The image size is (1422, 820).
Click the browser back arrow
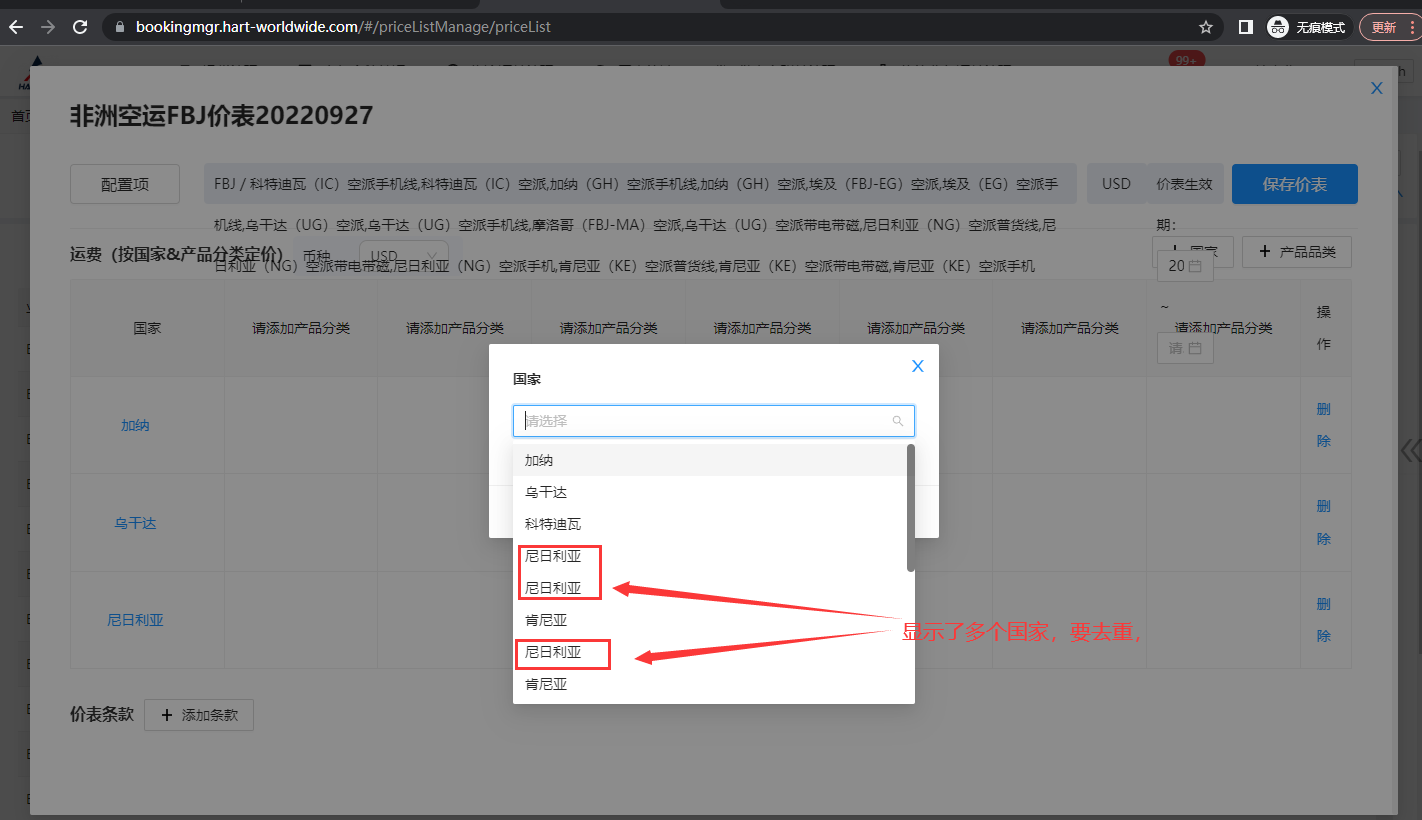(16, 27)
